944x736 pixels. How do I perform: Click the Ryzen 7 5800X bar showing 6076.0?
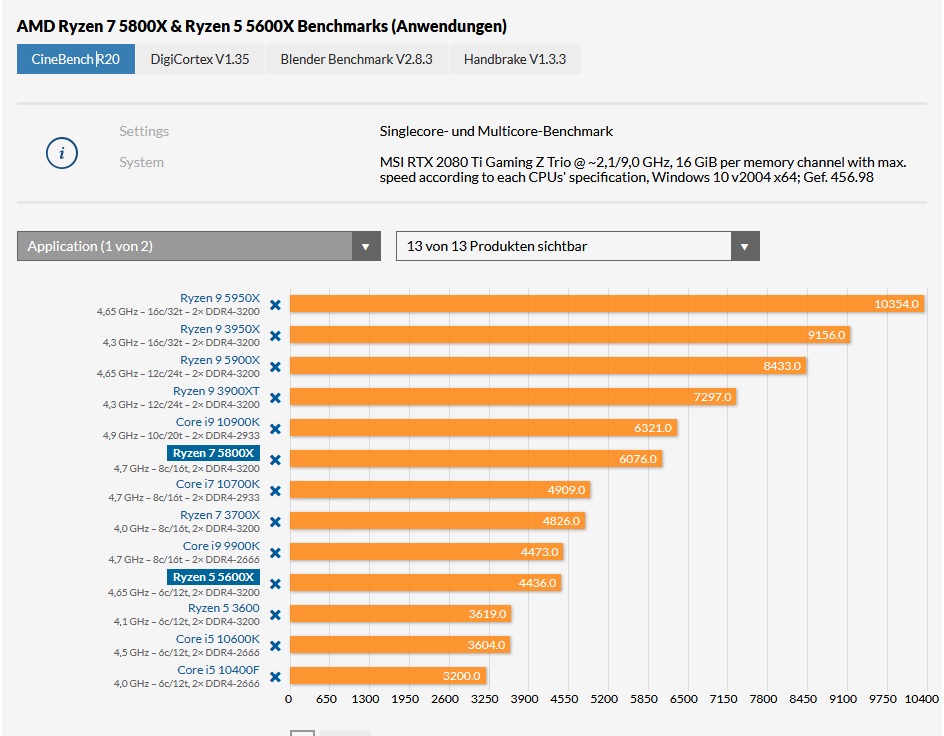476,459
